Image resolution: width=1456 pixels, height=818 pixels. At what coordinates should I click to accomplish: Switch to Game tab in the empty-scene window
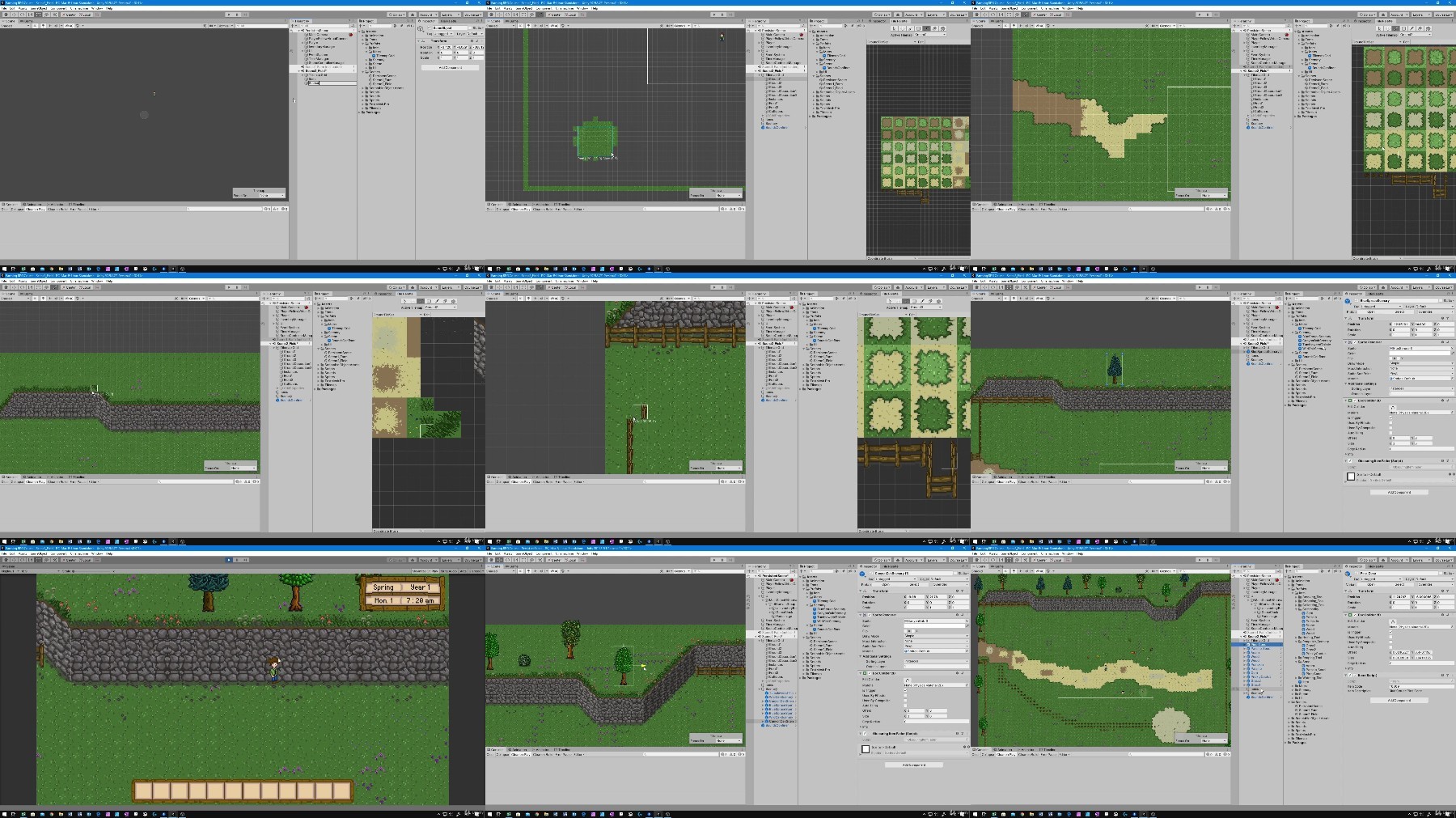coord(27,21)
